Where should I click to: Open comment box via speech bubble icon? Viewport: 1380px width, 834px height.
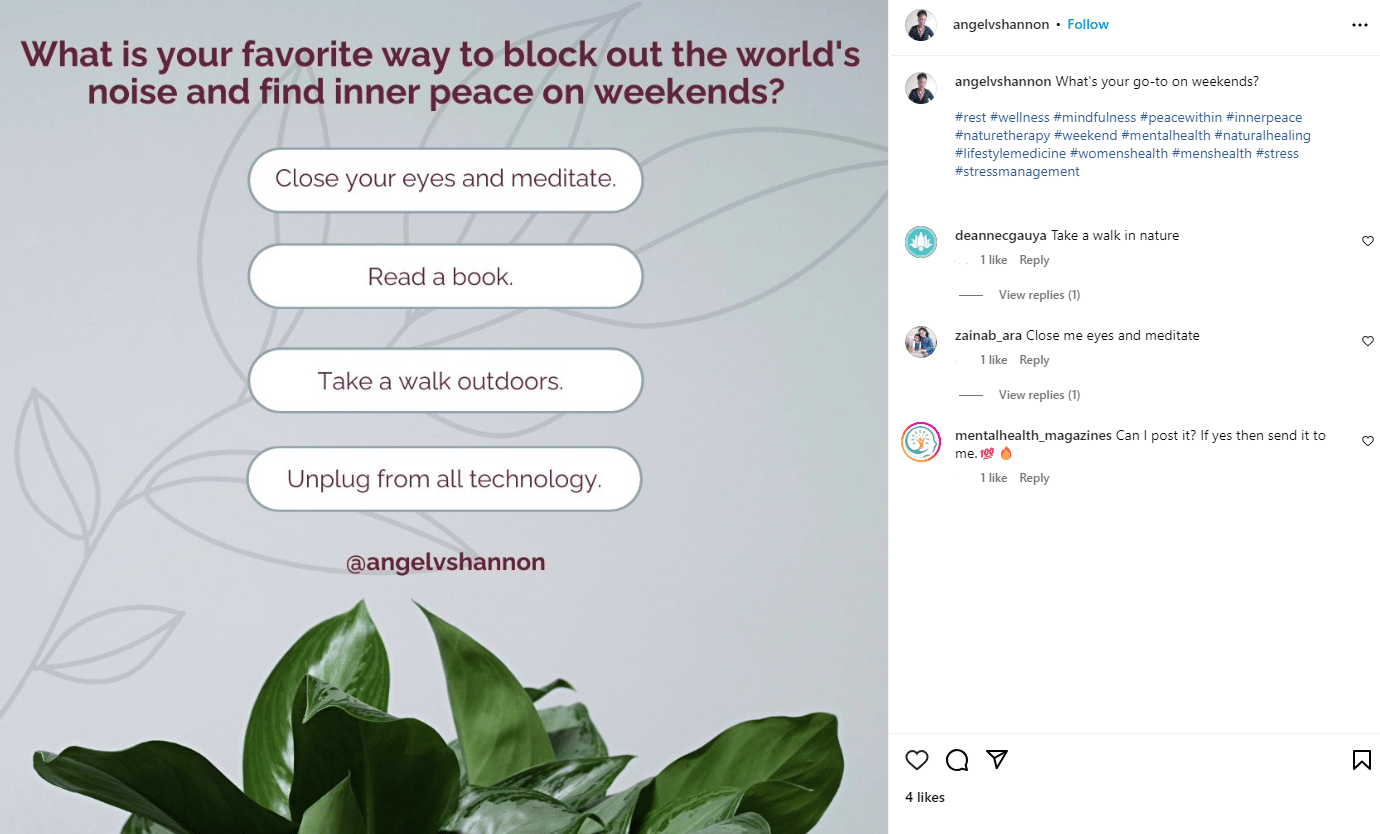coord(957,760)
